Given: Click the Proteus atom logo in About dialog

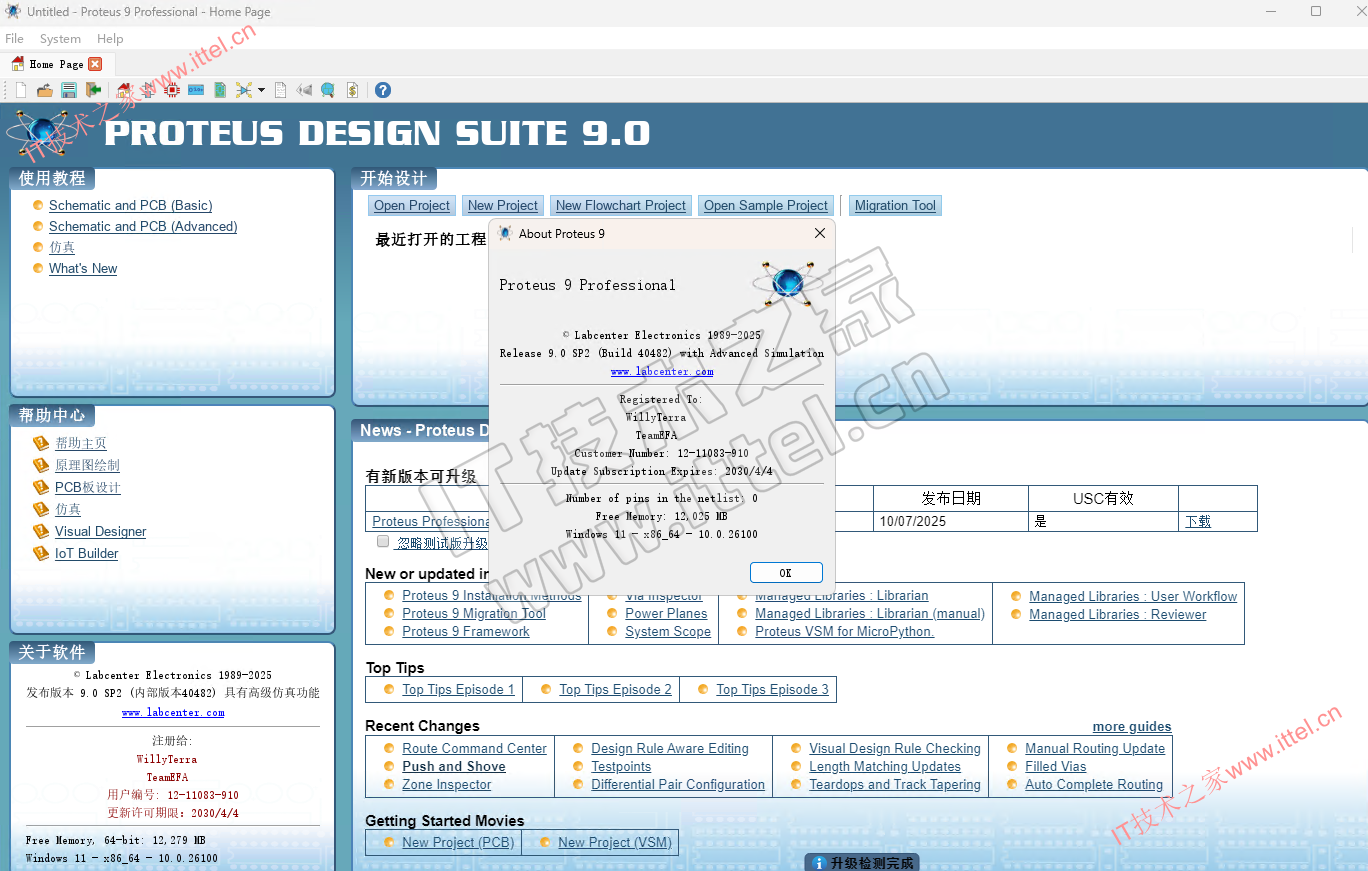Looking at the screenshot, I should click(x=787, y=283).
